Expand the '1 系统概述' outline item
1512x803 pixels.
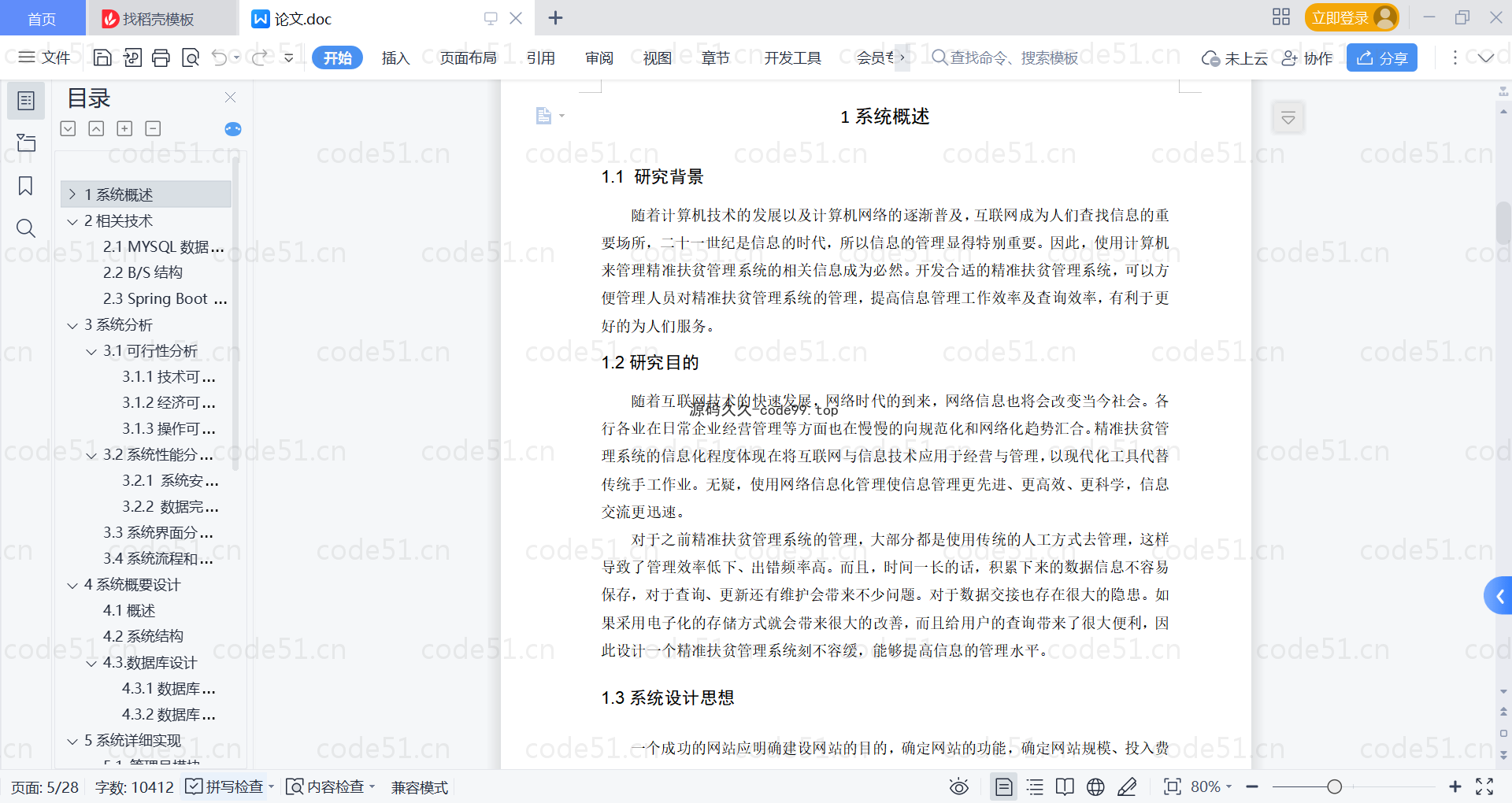tap(72, 194)
